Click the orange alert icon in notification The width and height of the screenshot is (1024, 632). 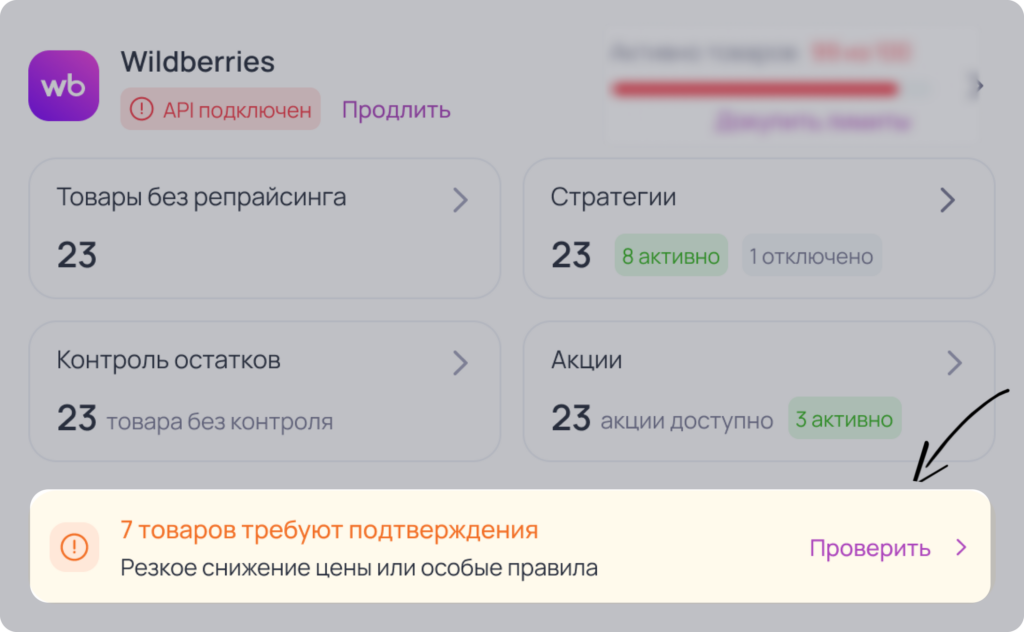[74, 546]
